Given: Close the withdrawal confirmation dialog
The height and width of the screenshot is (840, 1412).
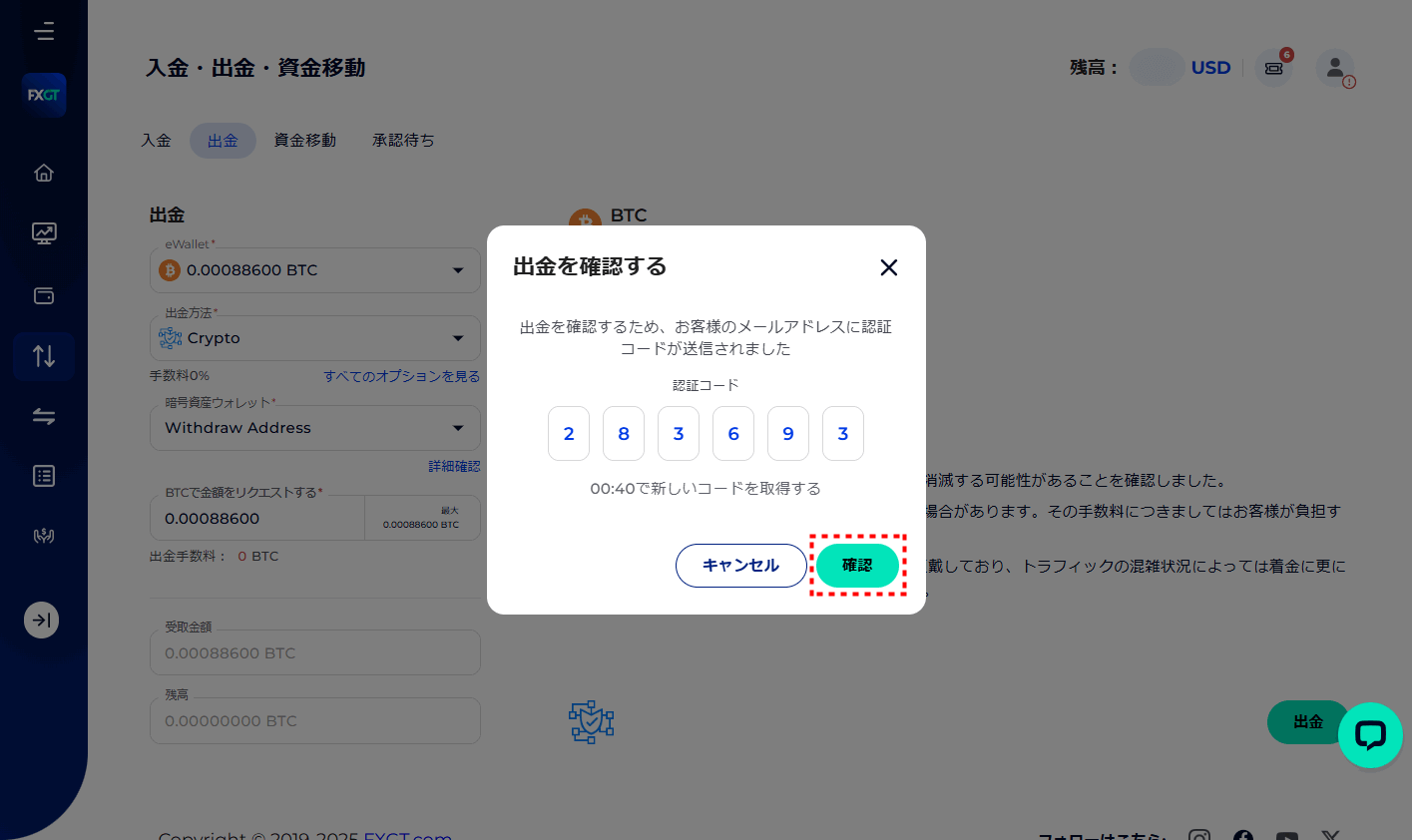Looking at the screenshot, I should [x=889, y=267].
